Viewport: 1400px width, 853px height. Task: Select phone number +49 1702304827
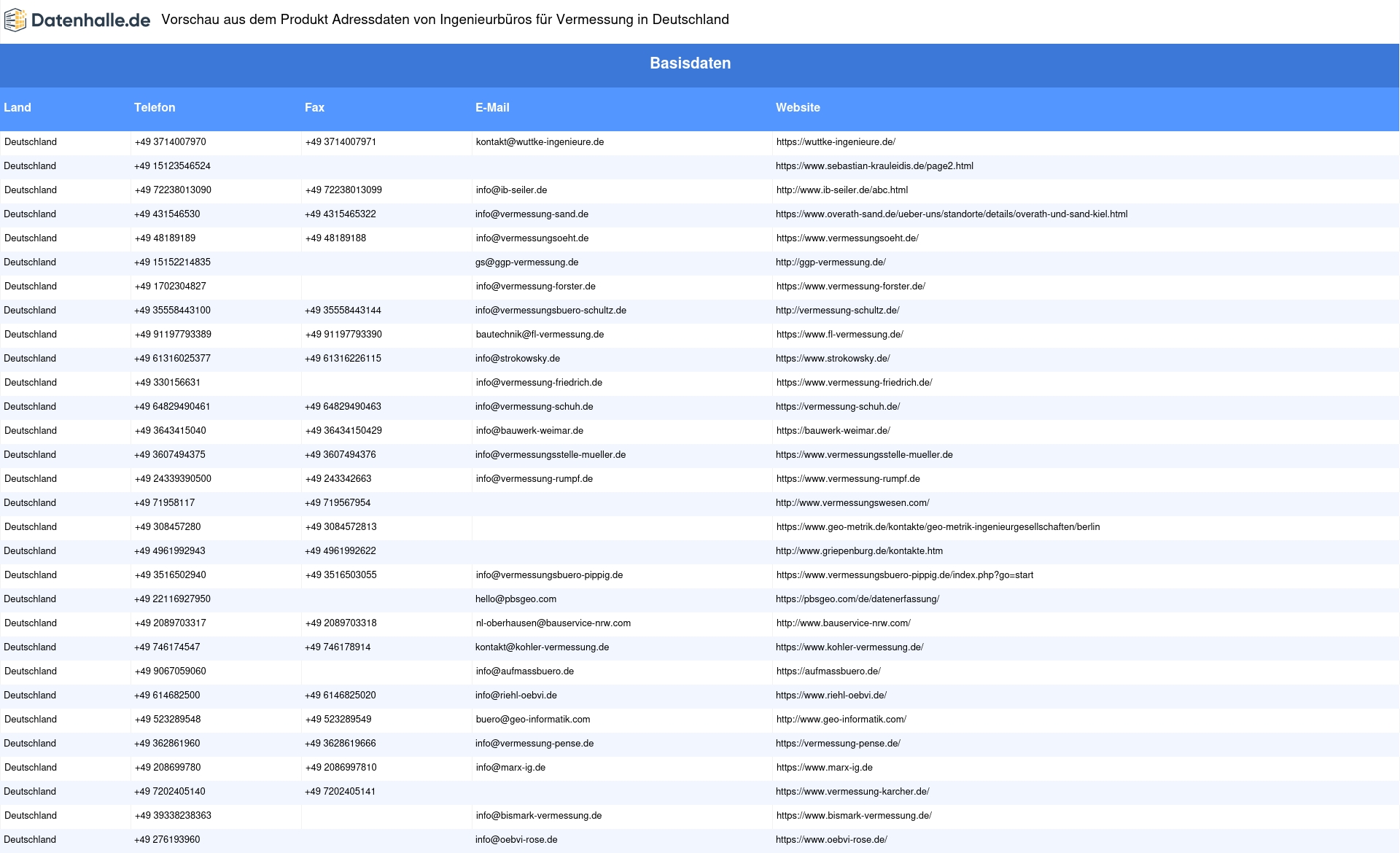[x=171, y=287]
